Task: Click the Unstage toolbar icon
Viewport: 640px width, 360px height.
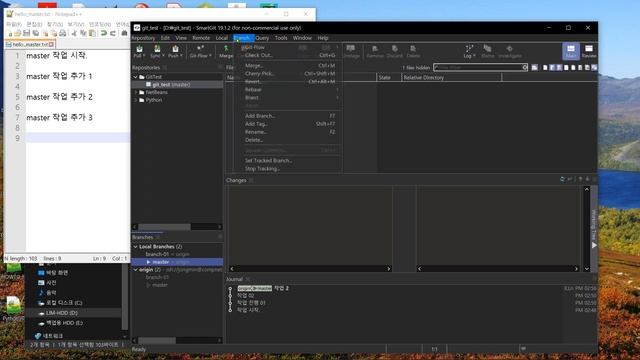Action: (351, 49)
